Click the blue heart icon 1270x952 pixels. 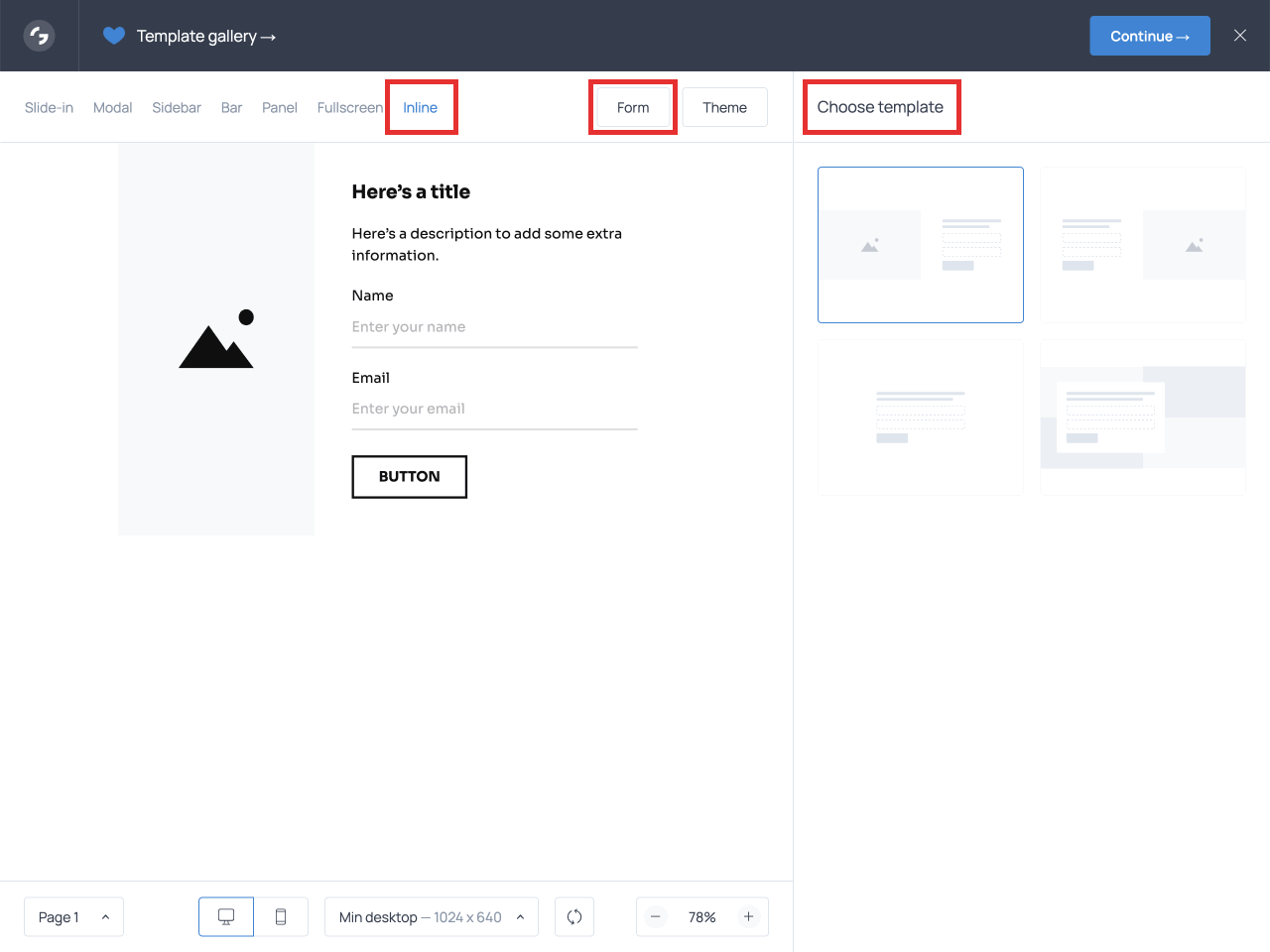[113, 35]
